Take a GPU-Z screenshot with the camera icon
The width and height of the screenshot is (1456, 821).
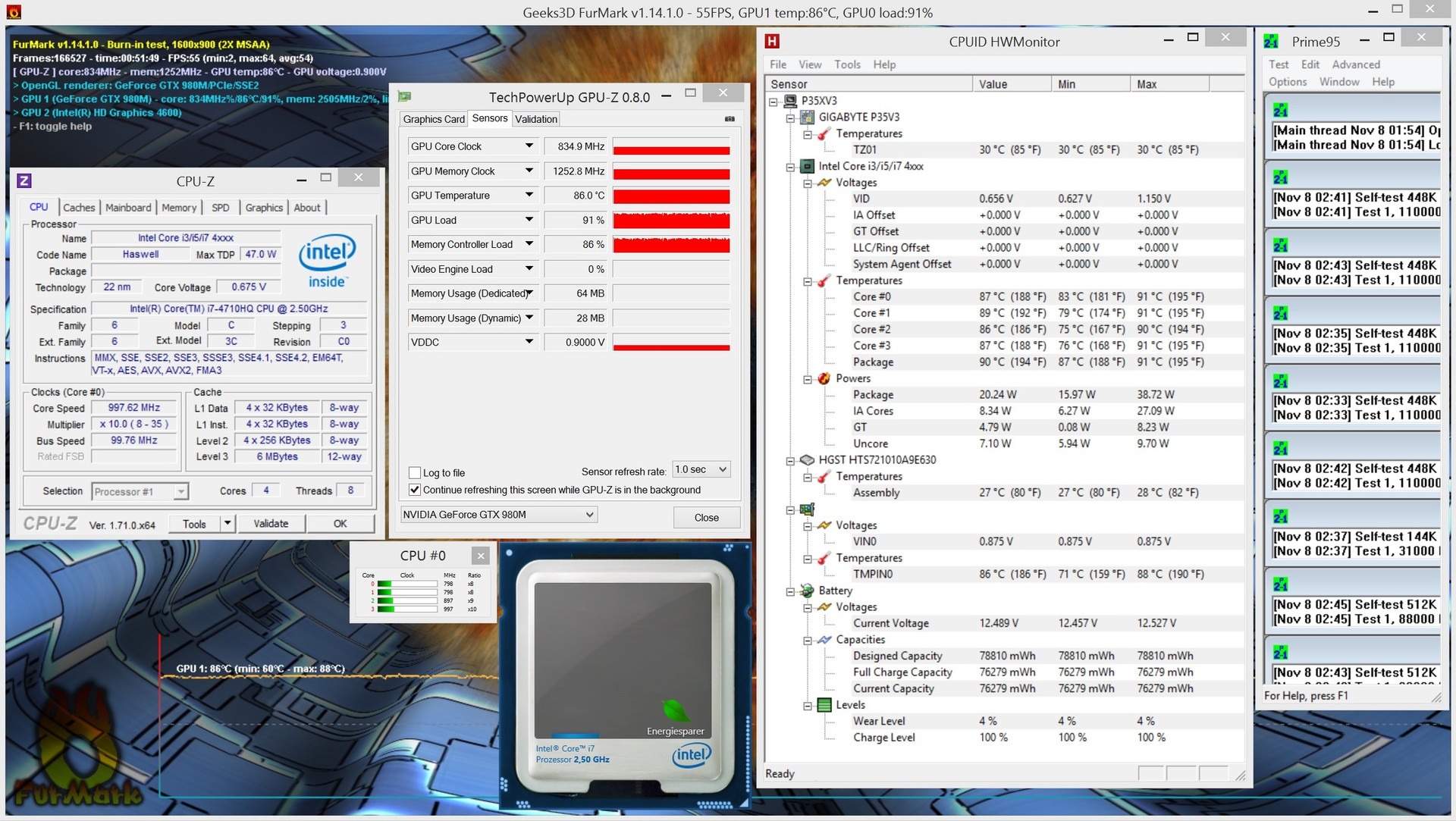click(730, 119)
